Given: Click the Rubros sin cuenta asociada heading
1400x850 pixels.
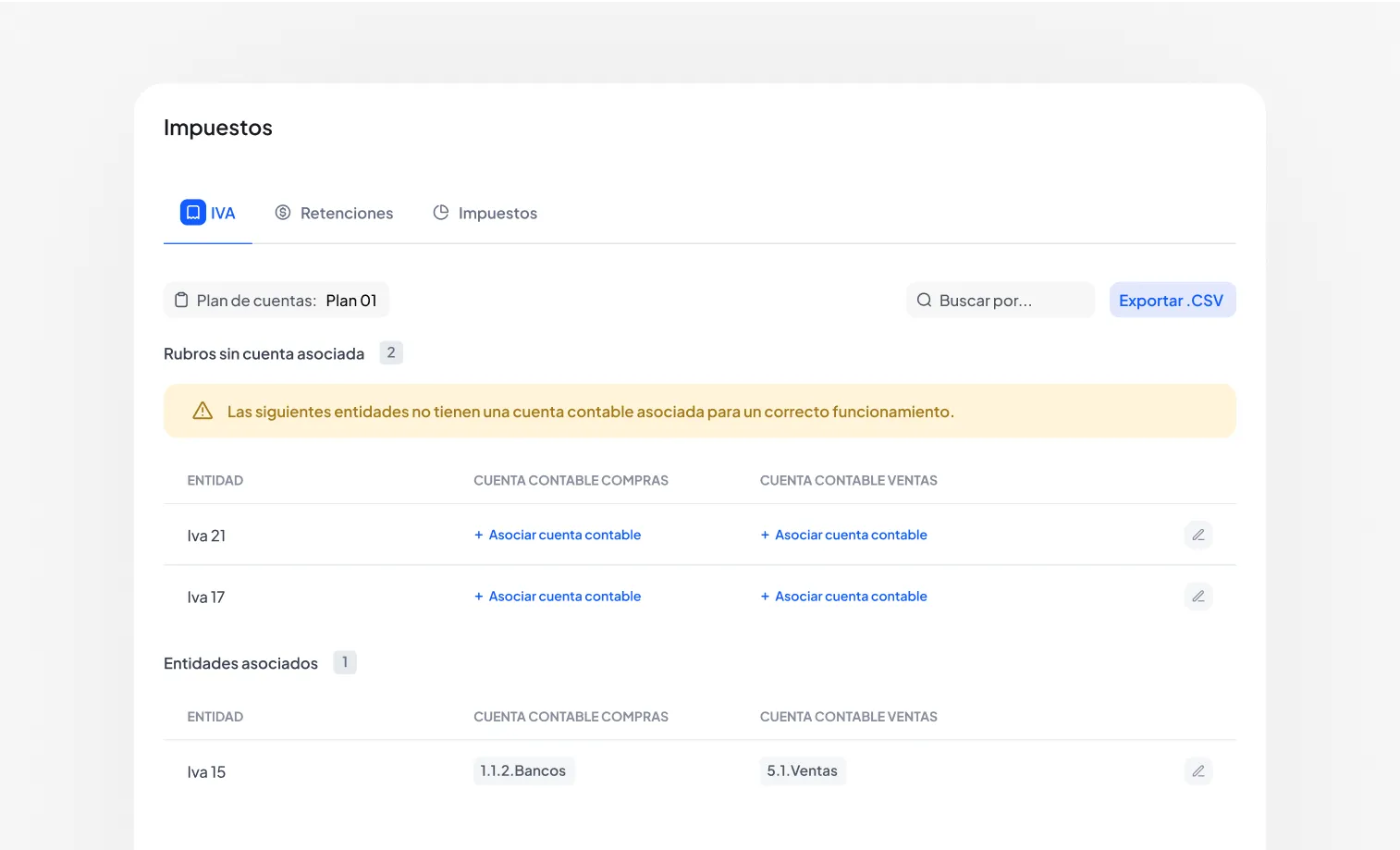Looking at the screenshot, I should (264, 354).
